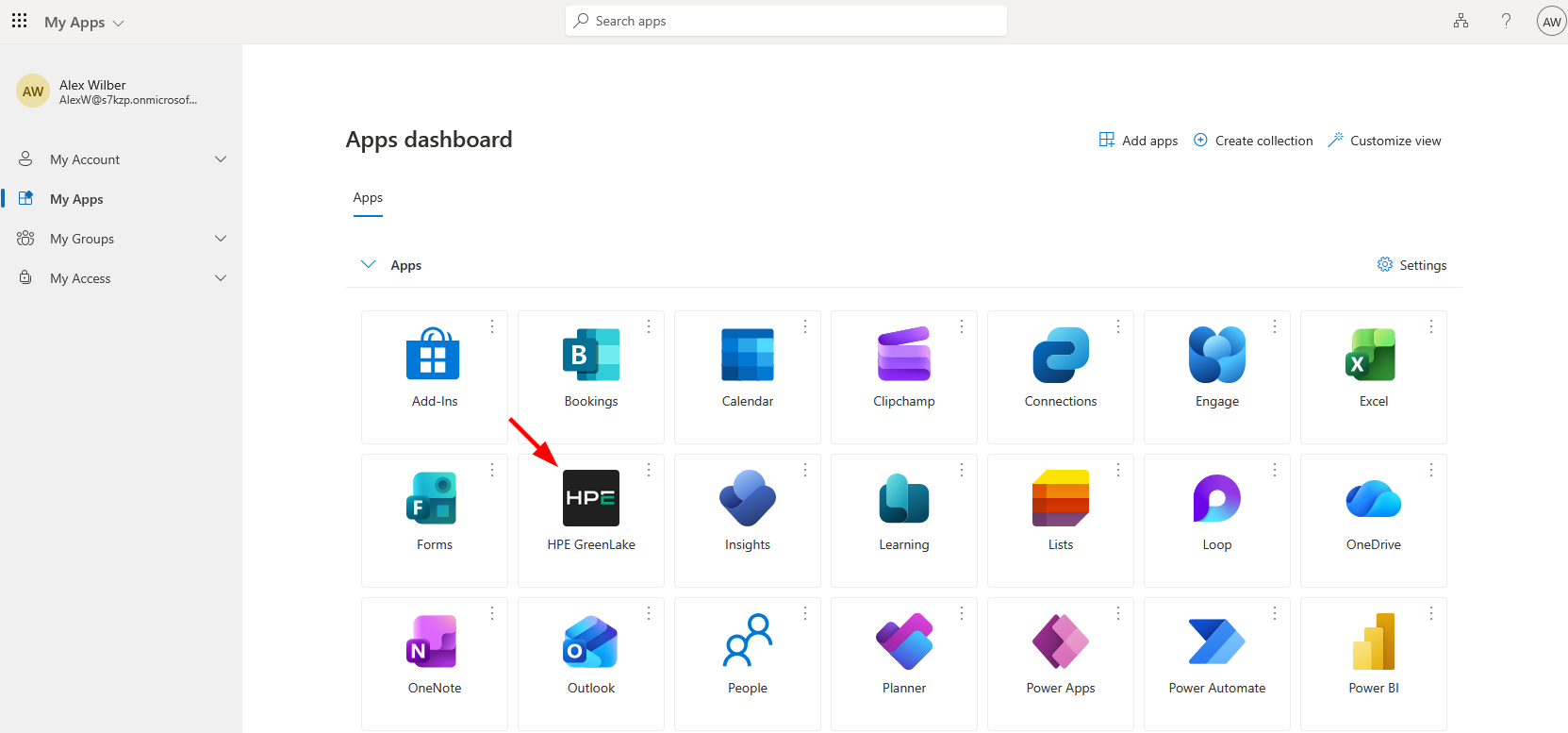
Task: Open the Clipchamp app icon
Action: point(903,355)
